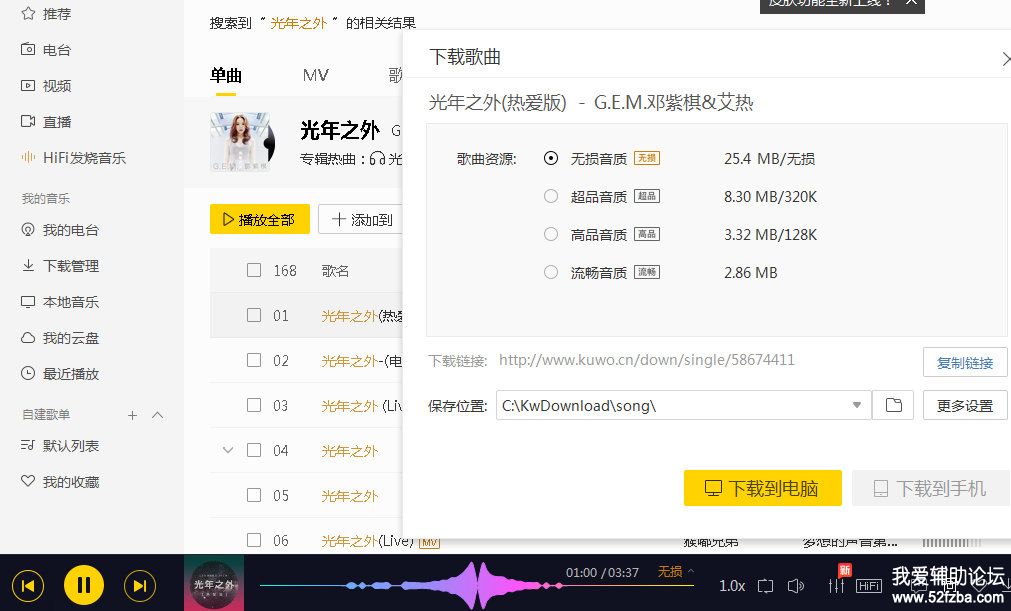The image size is (1011, 611).
Task: Select 流畅音质 smooth quality
Action: (x=551, y=272)
